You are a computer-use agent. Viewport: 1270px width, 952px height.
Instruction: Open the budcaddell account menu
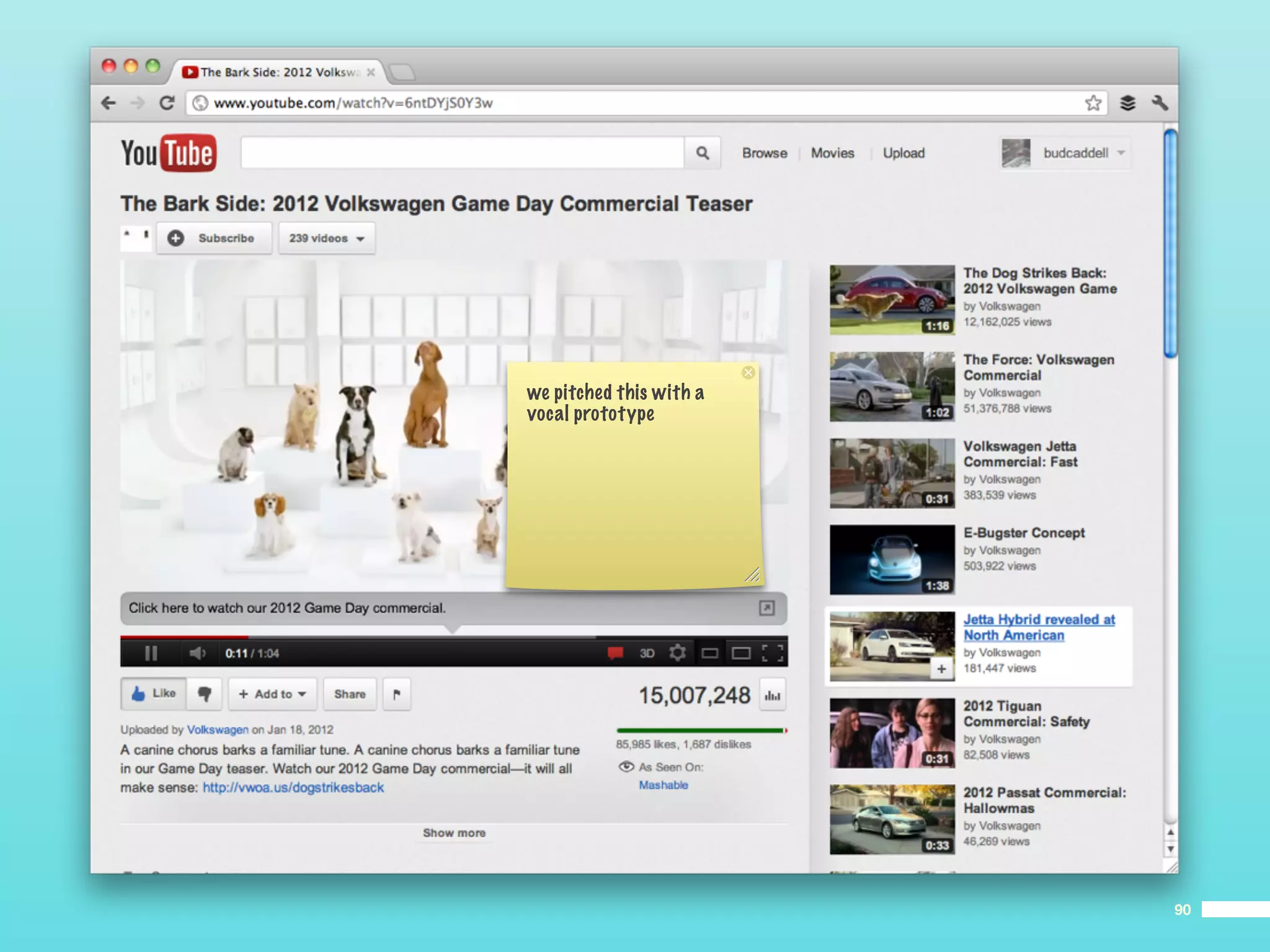click(x=1076, y=153)
